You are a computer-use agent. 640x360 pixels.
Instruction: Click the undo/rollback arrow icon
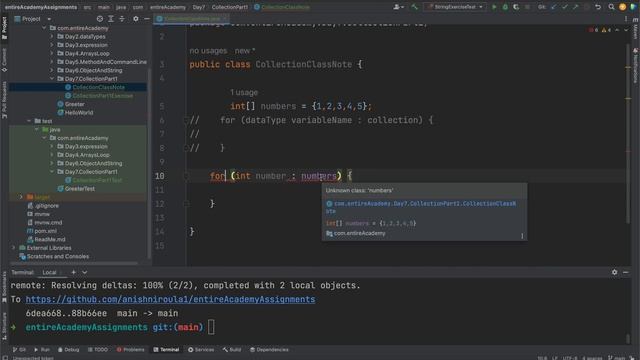[x=598, y=7]
